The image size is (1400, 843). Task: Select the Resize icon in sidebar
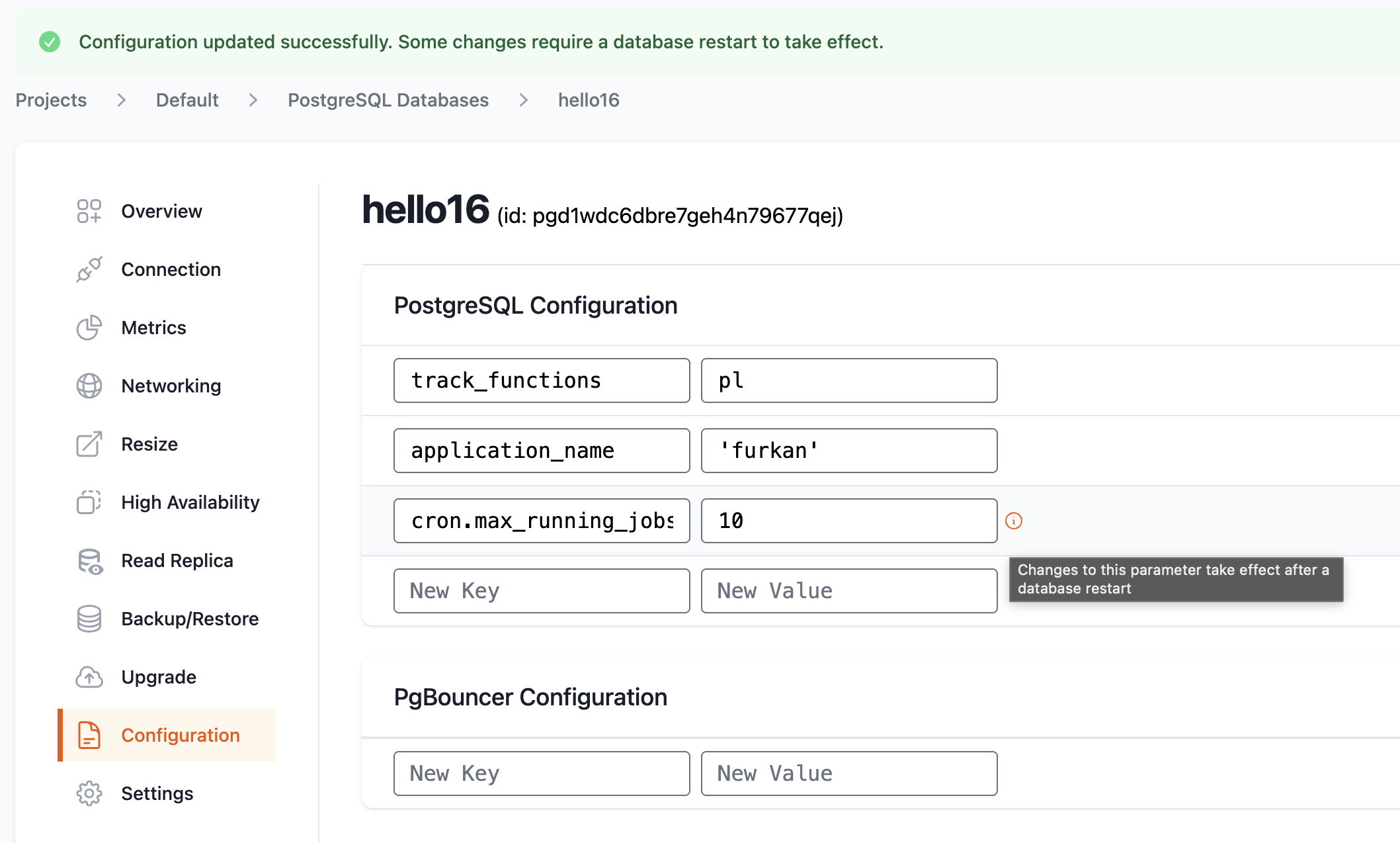click(x=89, y=443)
